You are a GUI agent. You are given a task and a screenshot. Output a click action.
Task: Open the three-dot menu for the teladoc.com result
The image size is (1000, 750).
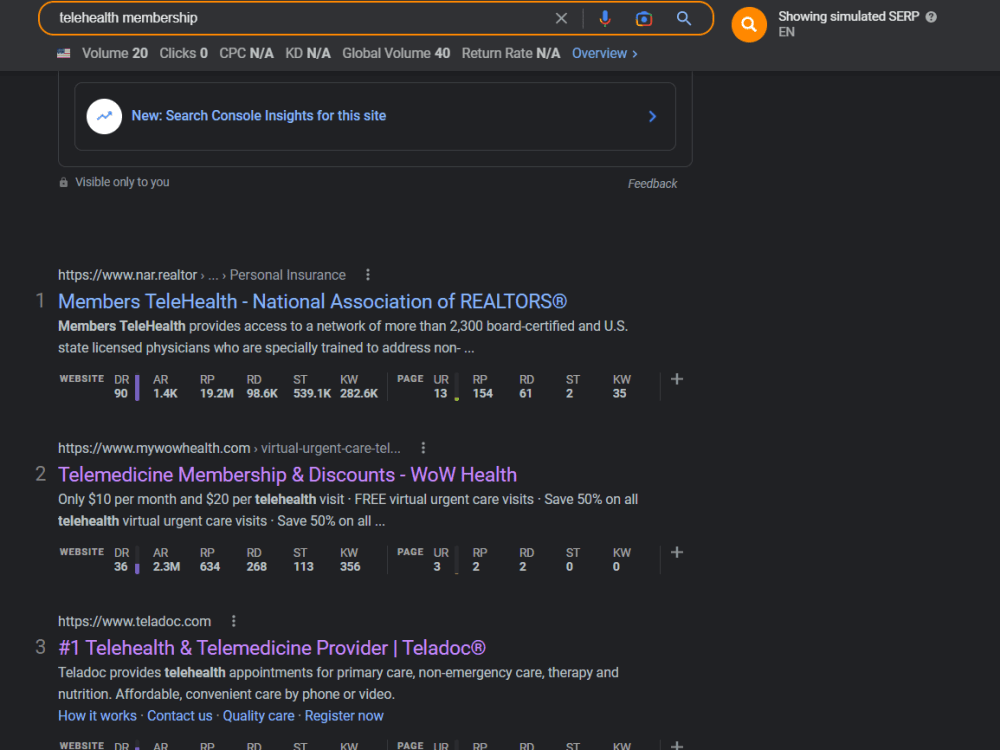tap(233, 621)
